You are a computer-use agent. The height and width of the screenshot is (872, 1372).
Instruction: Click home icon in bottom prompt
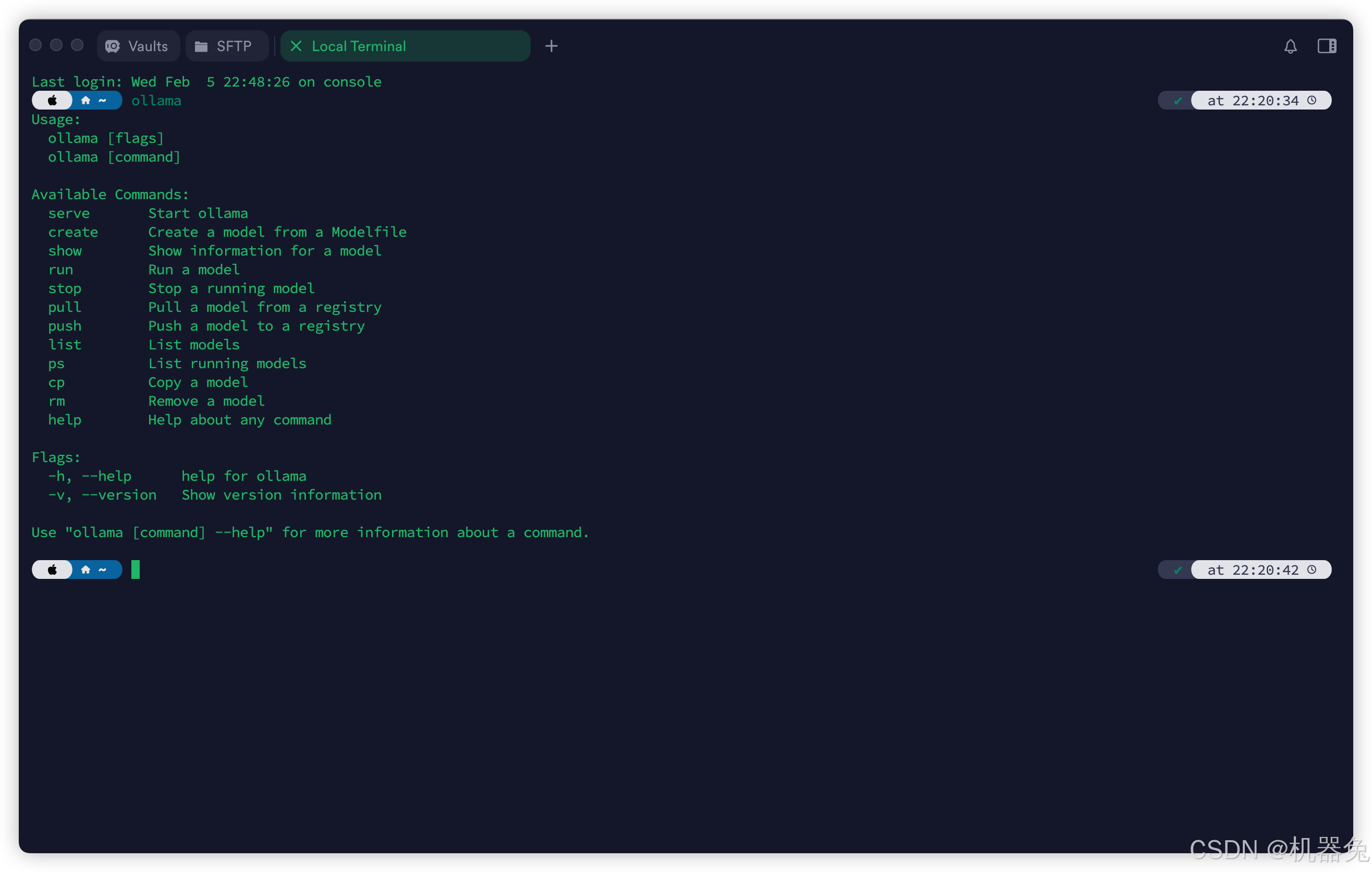pyautogui.click(x=85, y=570)
